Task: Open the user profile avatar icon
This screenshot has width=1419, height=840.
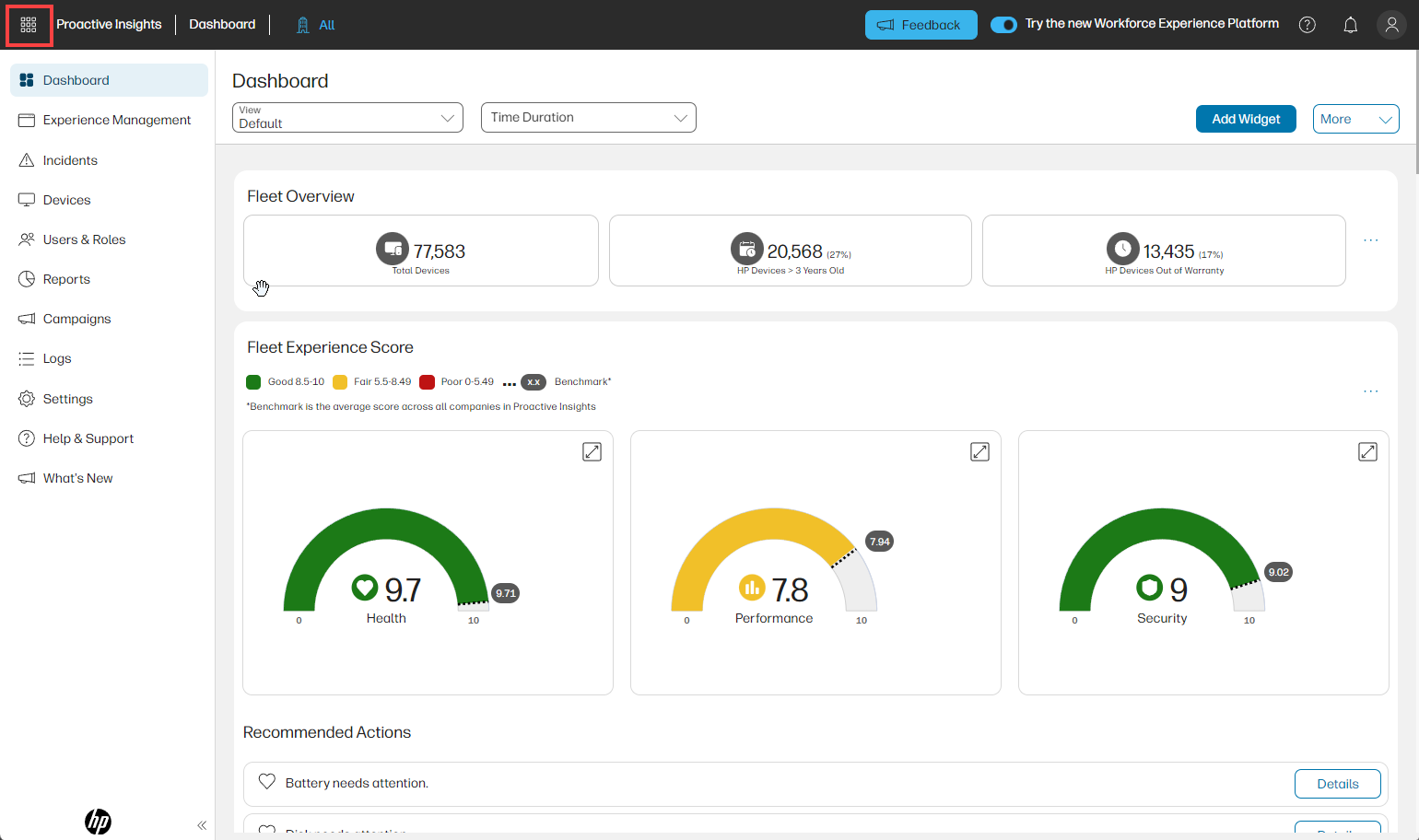Action: tap(1391, 25)
